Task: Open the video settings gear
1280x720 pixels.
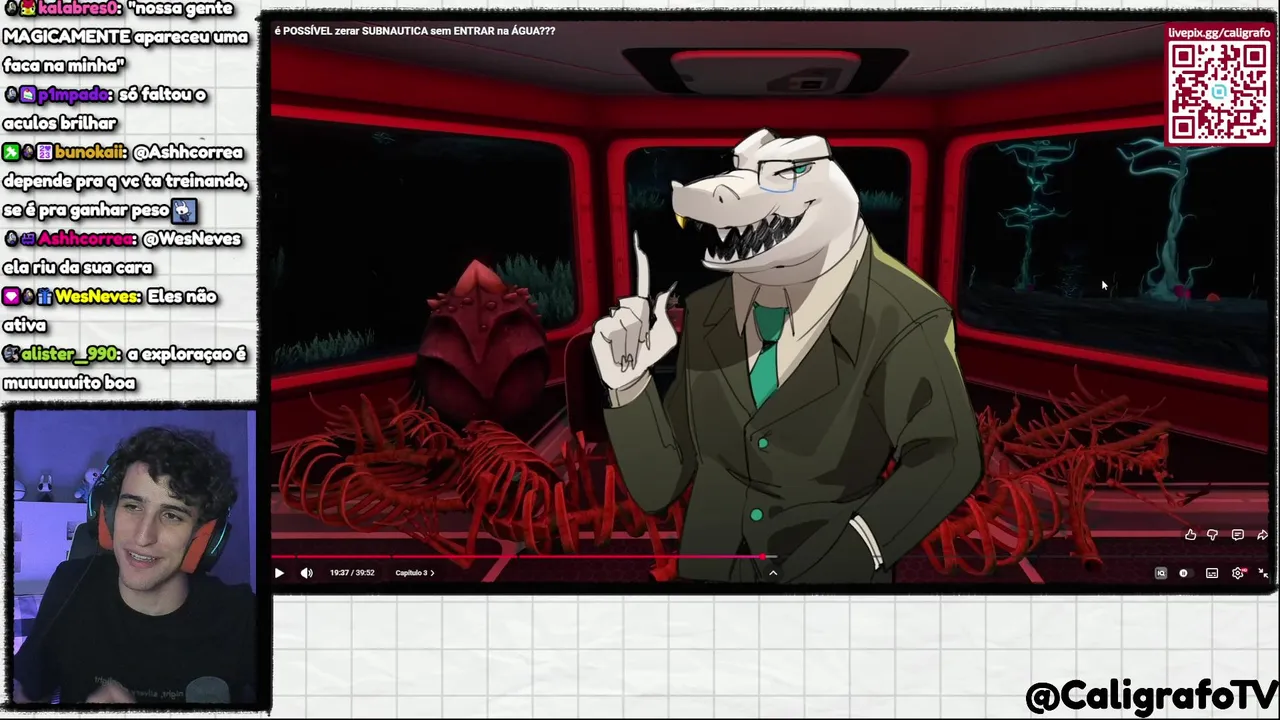Action: click(1238, 573)
